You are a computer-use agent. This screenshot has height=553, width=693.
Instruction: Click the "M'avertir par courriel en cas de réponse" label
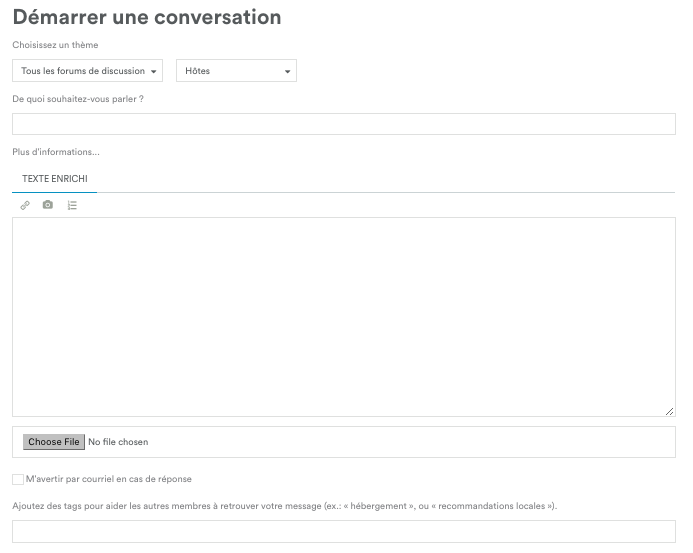pos(109,479)
